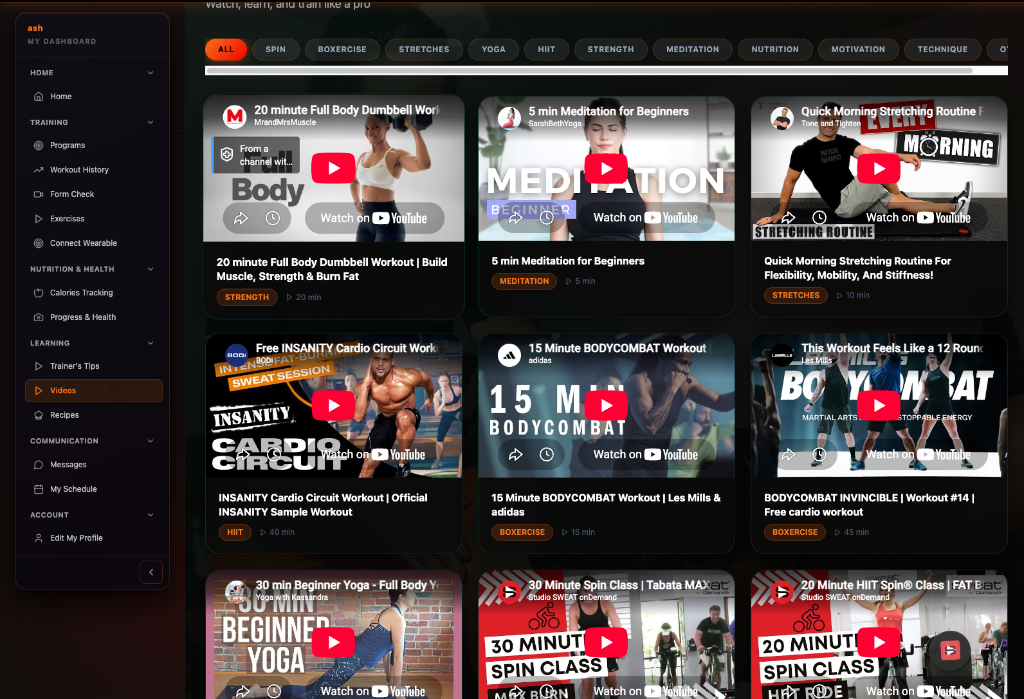Viewport: 1024px width, 699px height.
Task: Filter videos by HIIT
Action: pos(547,49)
